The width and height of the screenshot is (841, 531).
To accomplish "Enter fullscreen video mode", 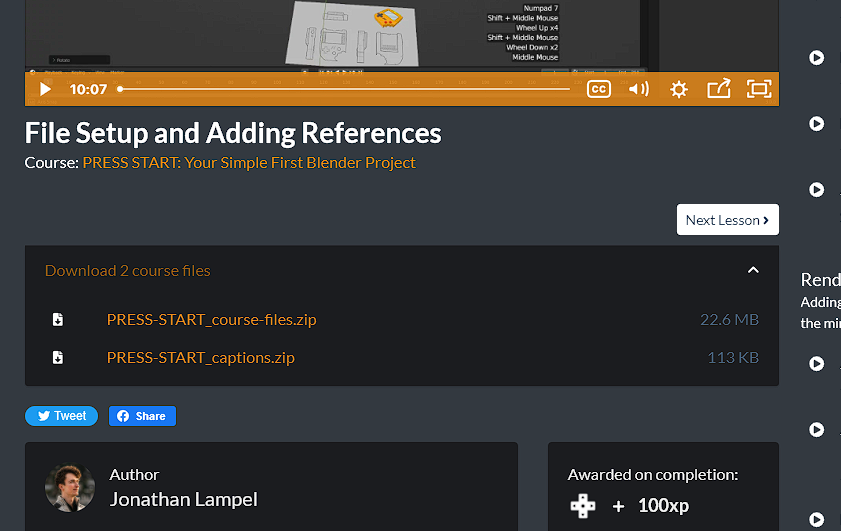I will [x=759, y=89].
